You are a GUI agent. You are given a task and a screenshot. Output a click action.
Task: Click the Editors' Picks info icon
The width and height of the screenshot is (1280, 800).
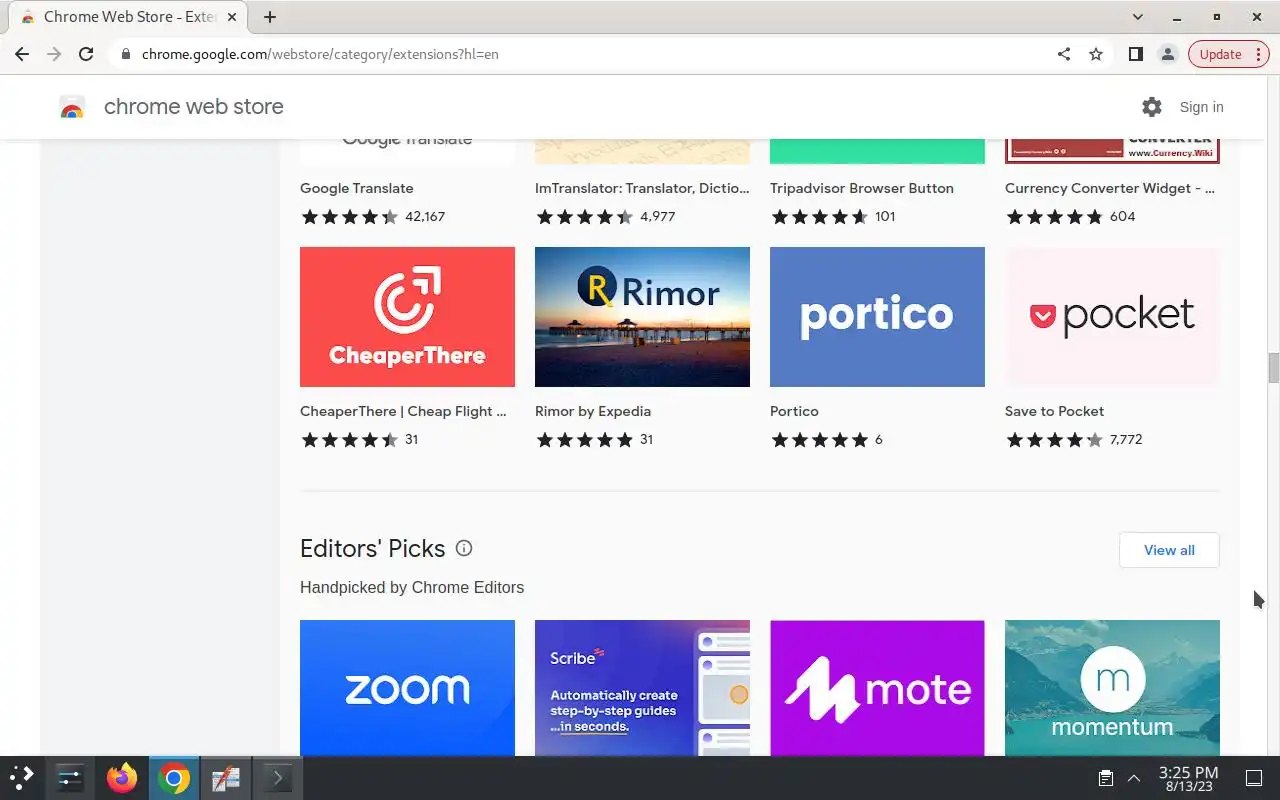(464, 548)
